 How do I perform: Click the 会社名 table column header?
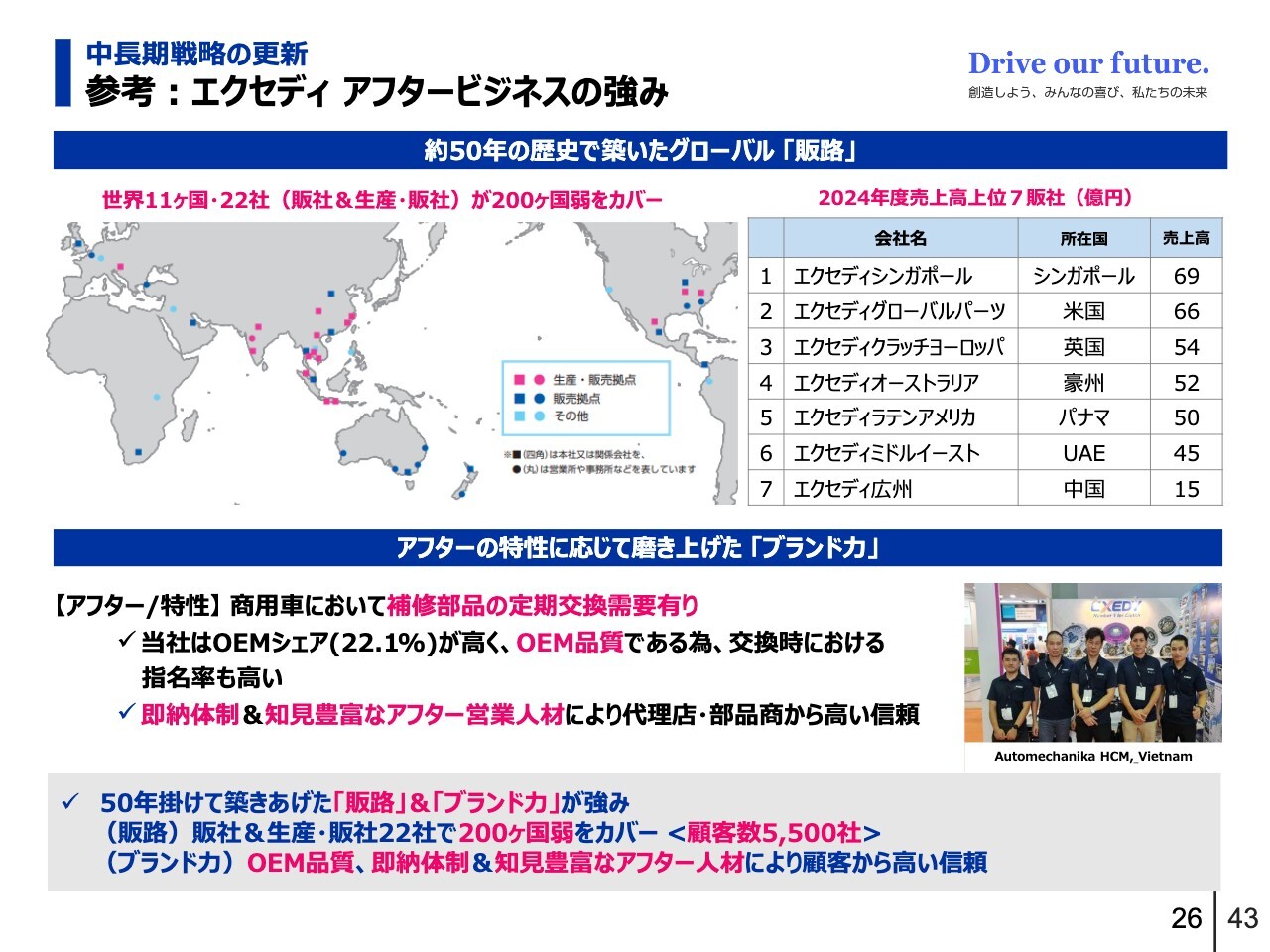pos(900,238)
